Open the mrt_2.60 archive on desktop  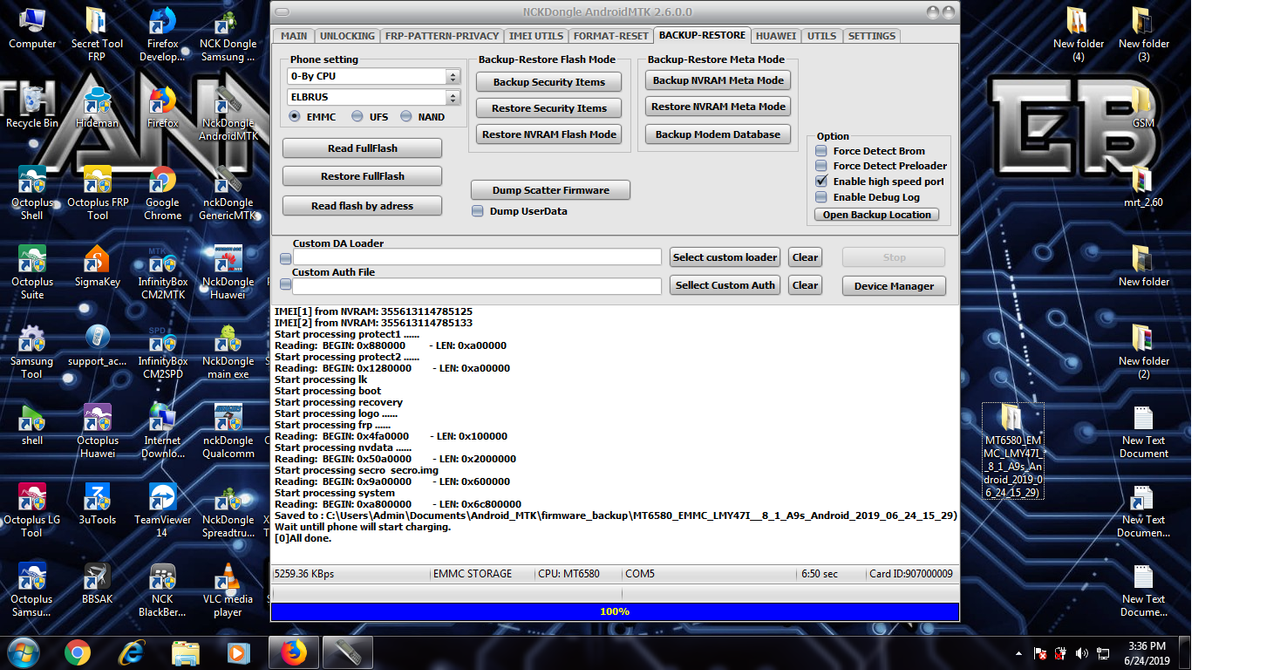click(x=1143, y=186)
